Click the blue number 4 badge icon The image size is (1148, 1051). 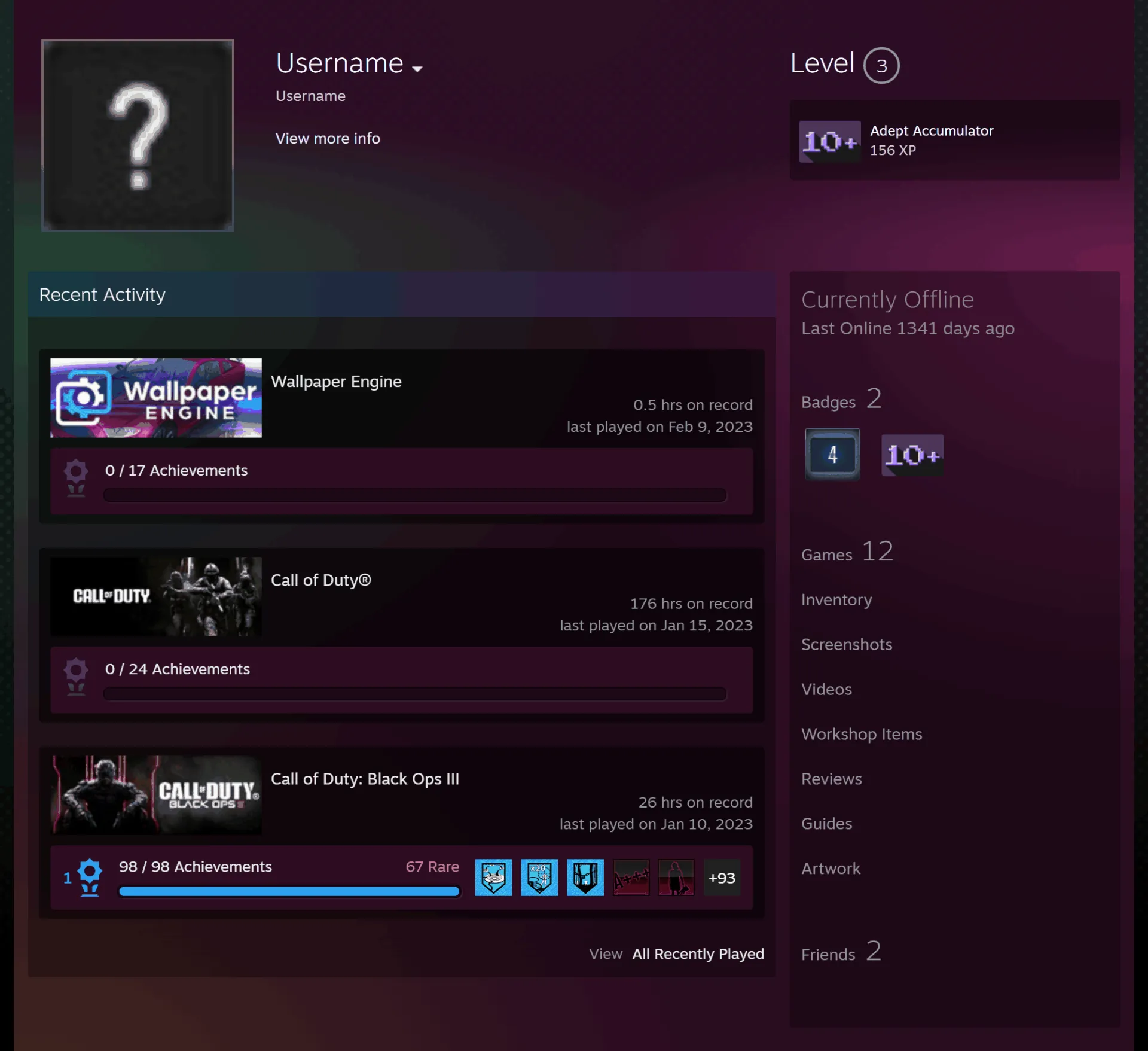coord(832,455)
